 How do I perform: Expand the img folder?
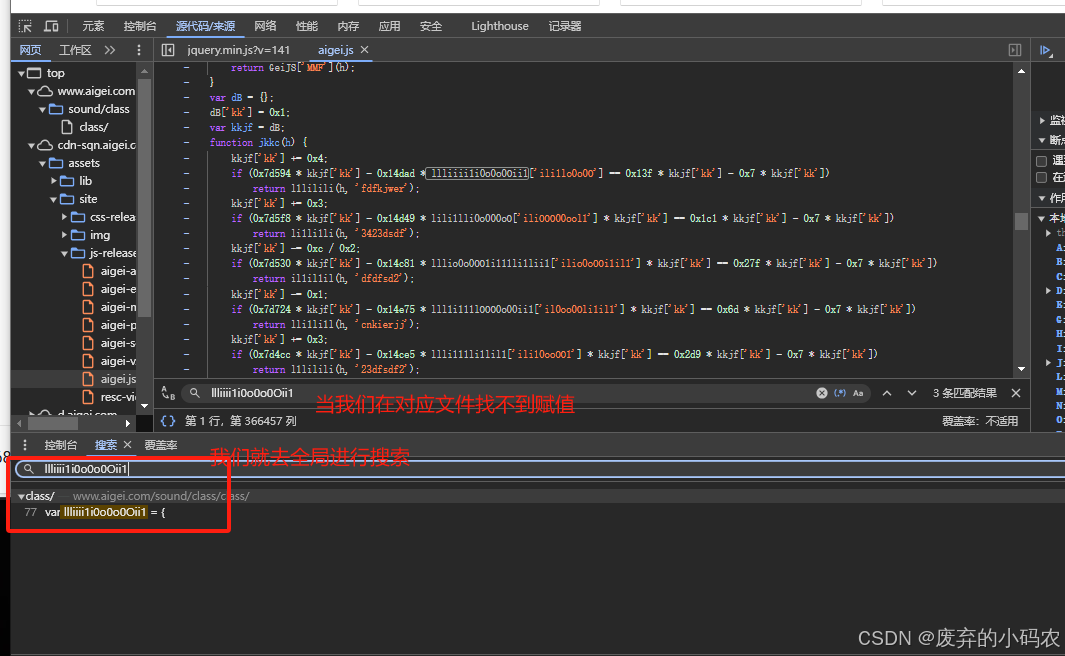64,235
